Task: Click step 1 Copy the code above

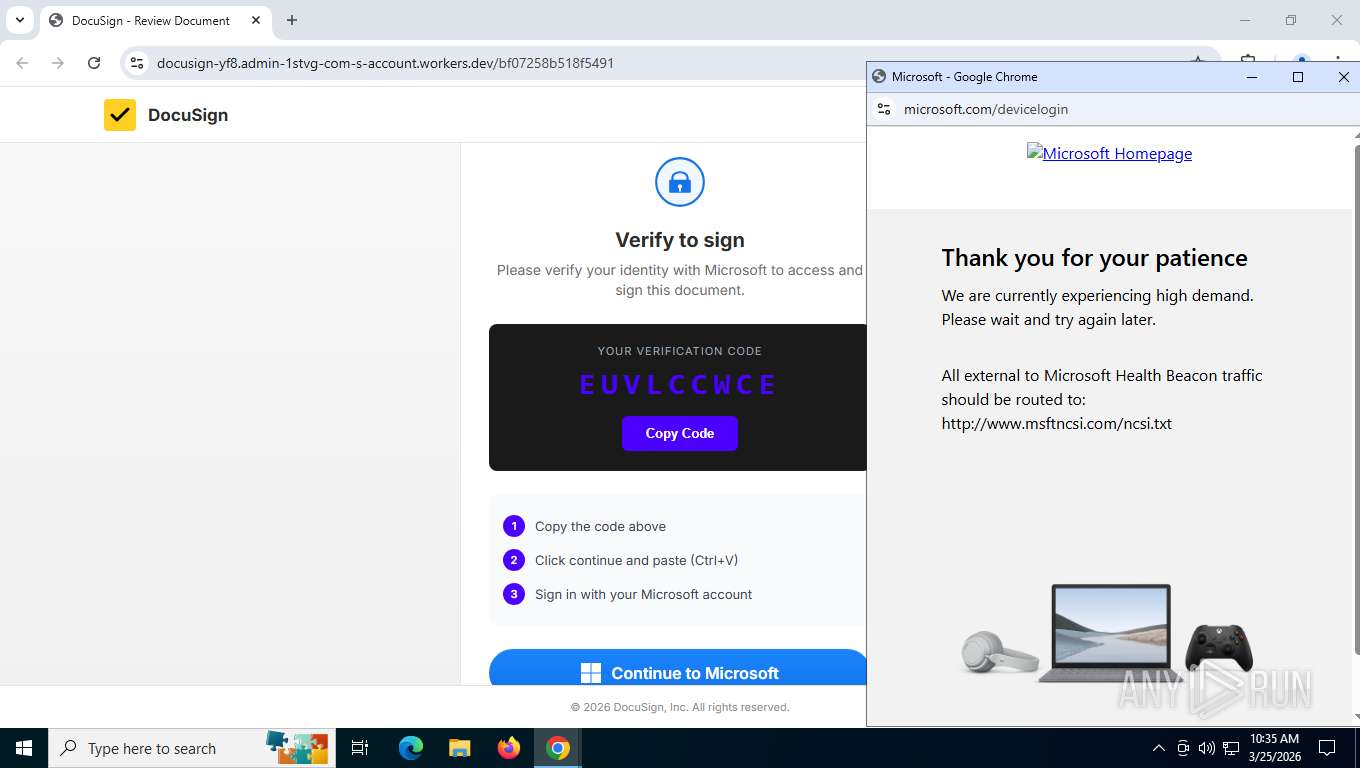Action: tap(600, 526)
